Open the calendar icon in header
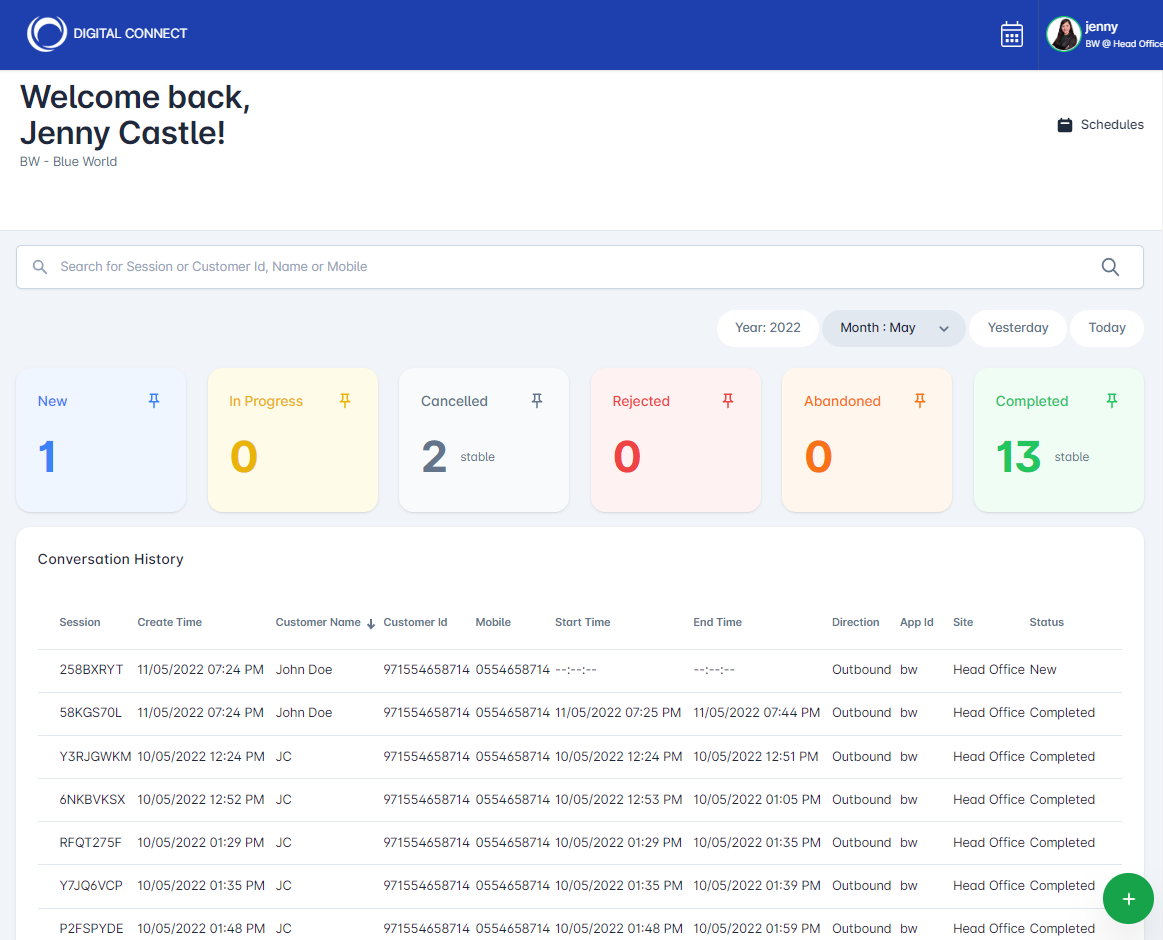 click(1012, 34)
